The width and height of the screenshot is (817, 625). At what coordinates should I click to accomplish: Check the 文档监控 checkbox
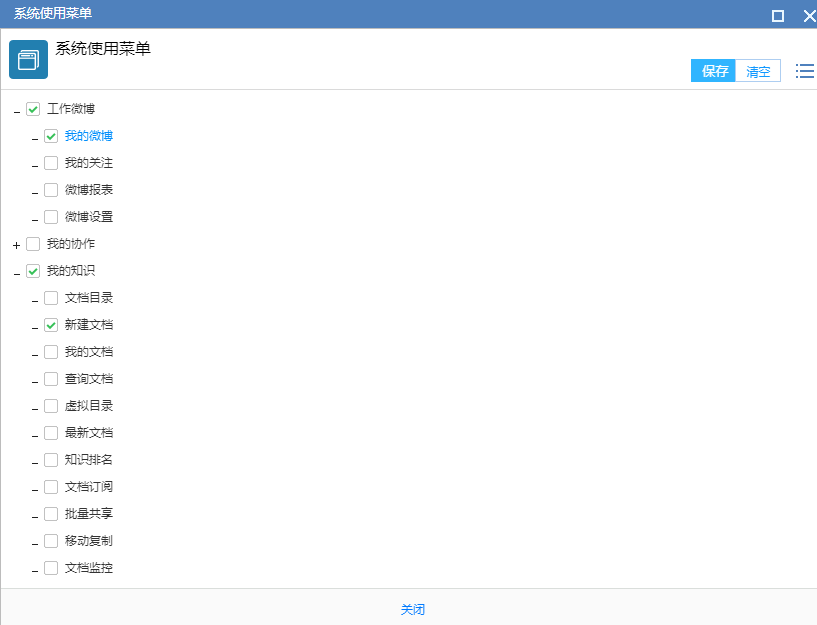pyautogui.click(x=51, y=568)
